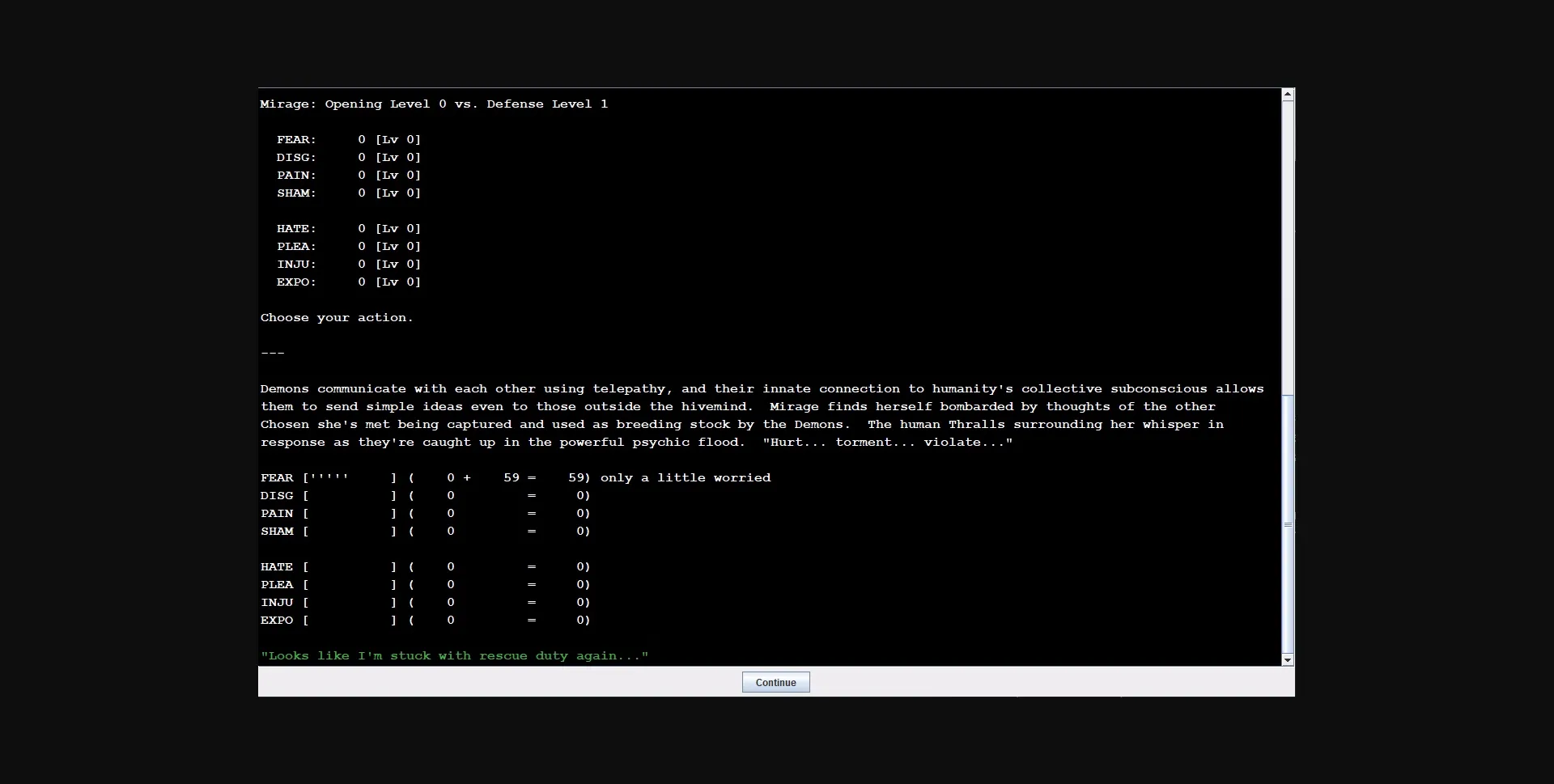
Task: Click the Continue button
Action: (775, 682)
